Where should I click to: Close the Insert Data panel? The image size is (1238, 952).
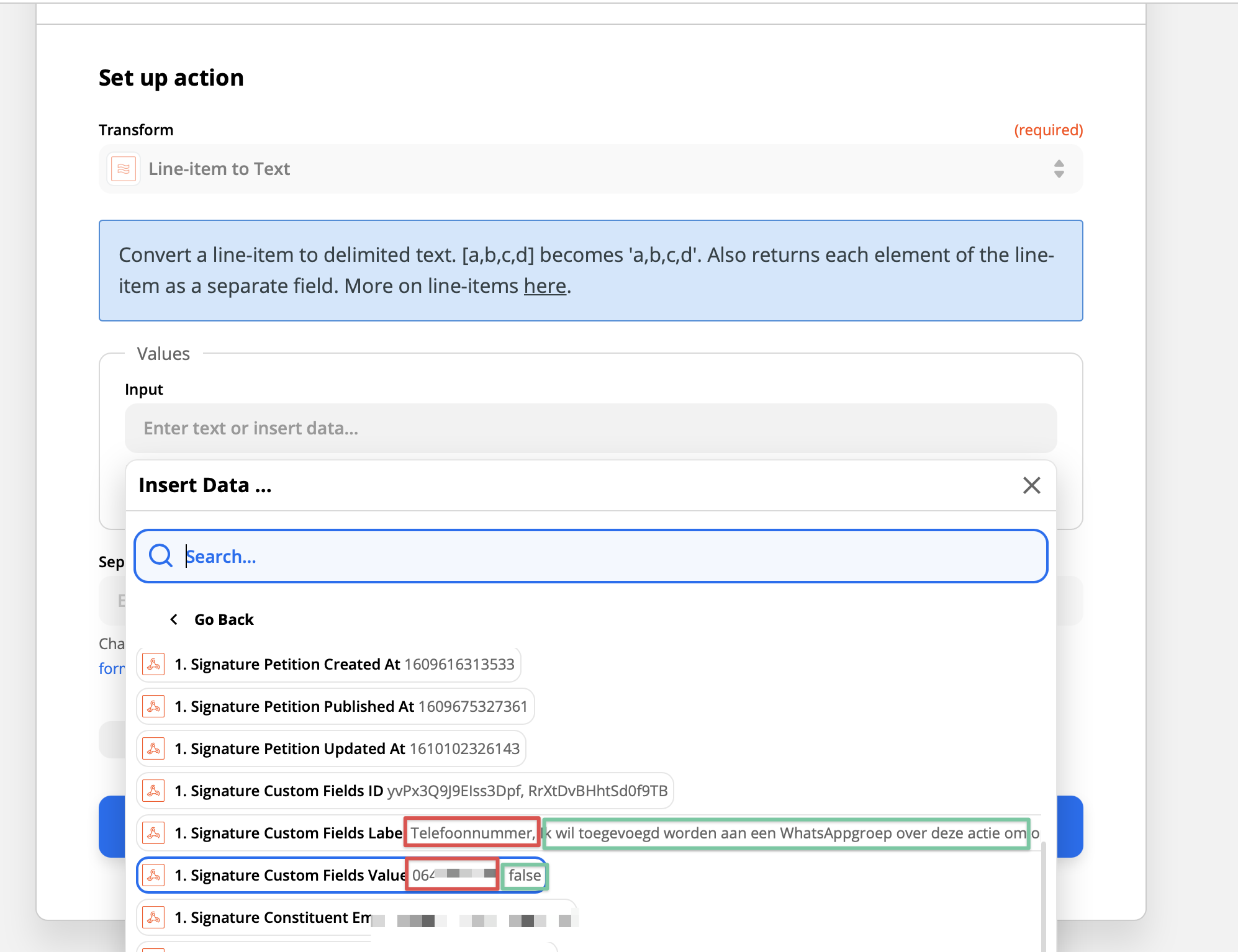point(1031,485)
